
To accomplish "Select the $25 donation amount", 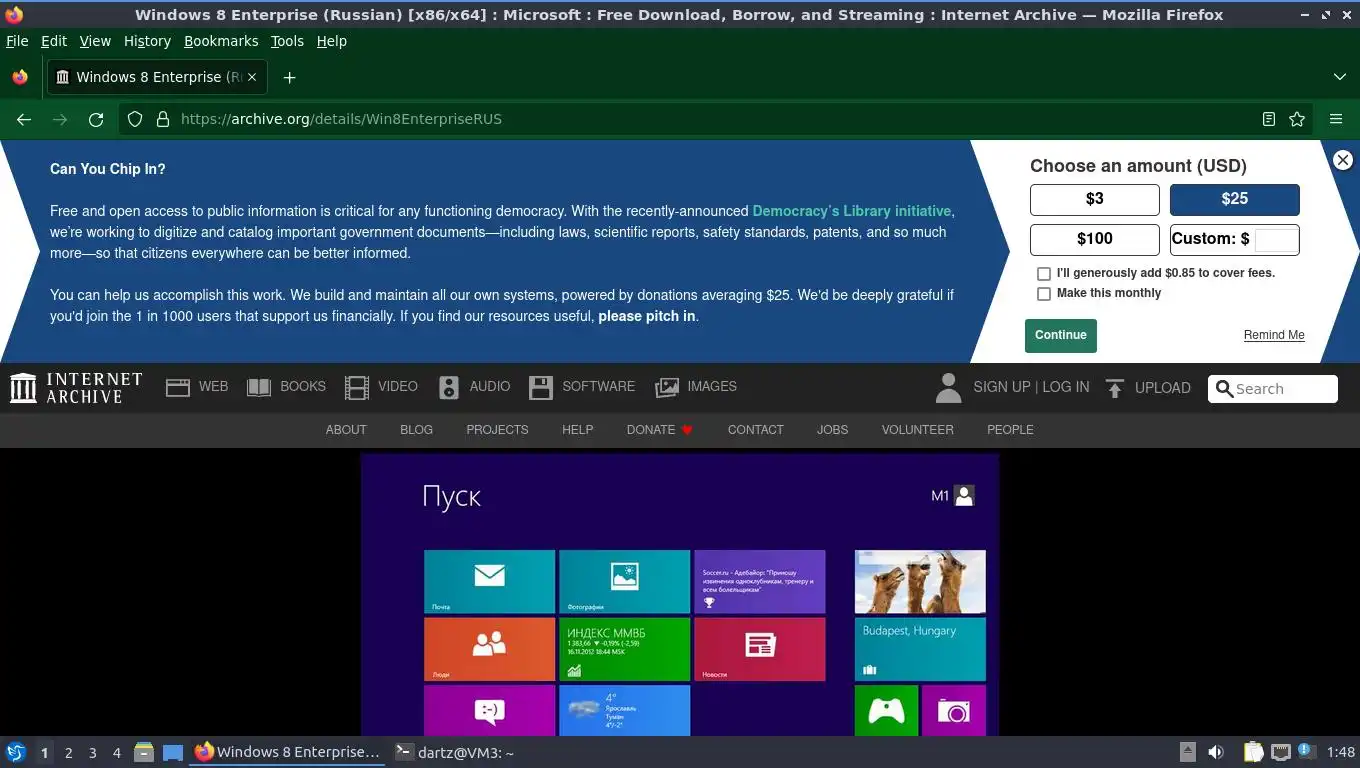I will coord(1235,199).
